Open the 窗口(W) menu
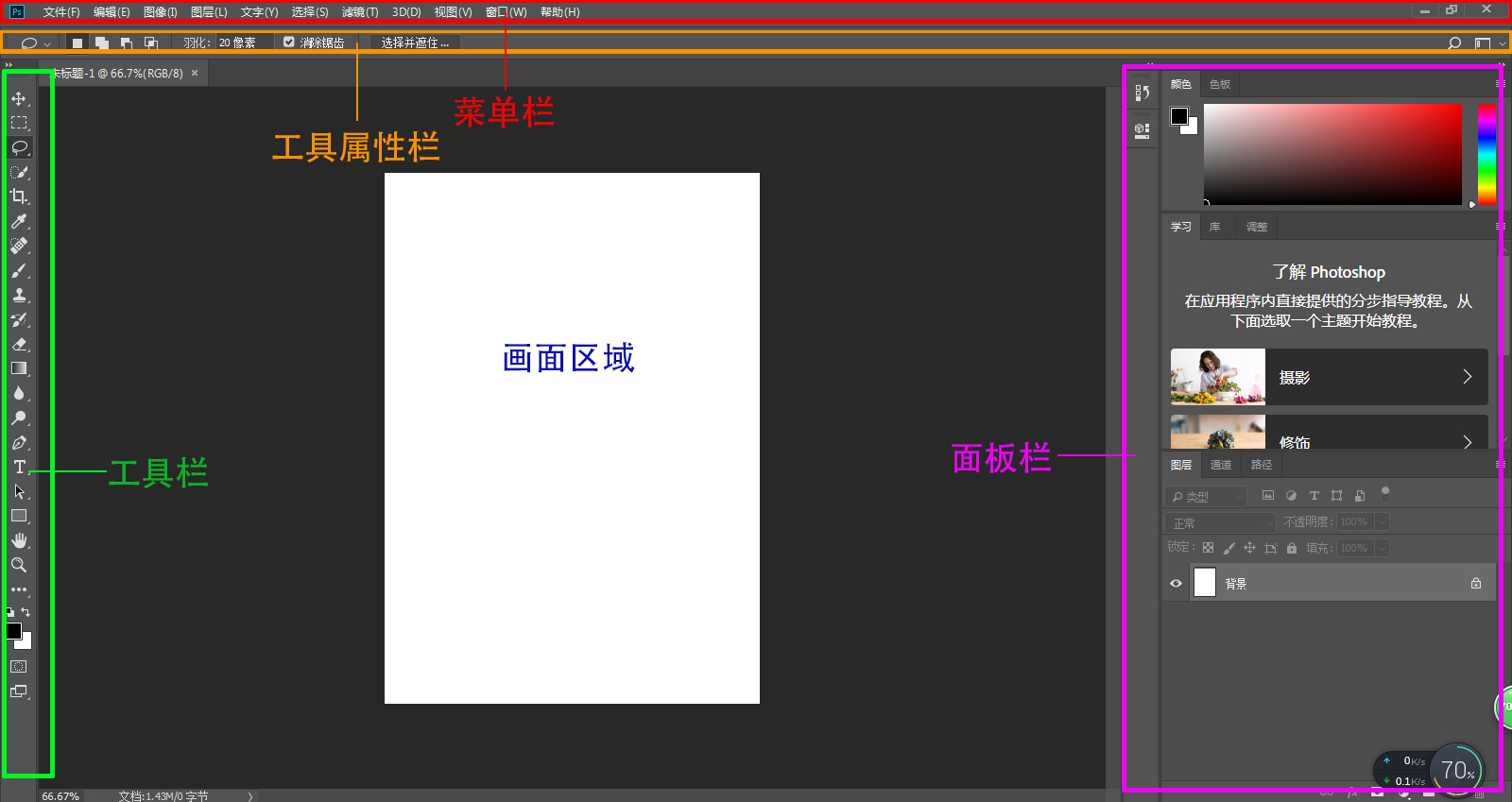 point(506,12)
